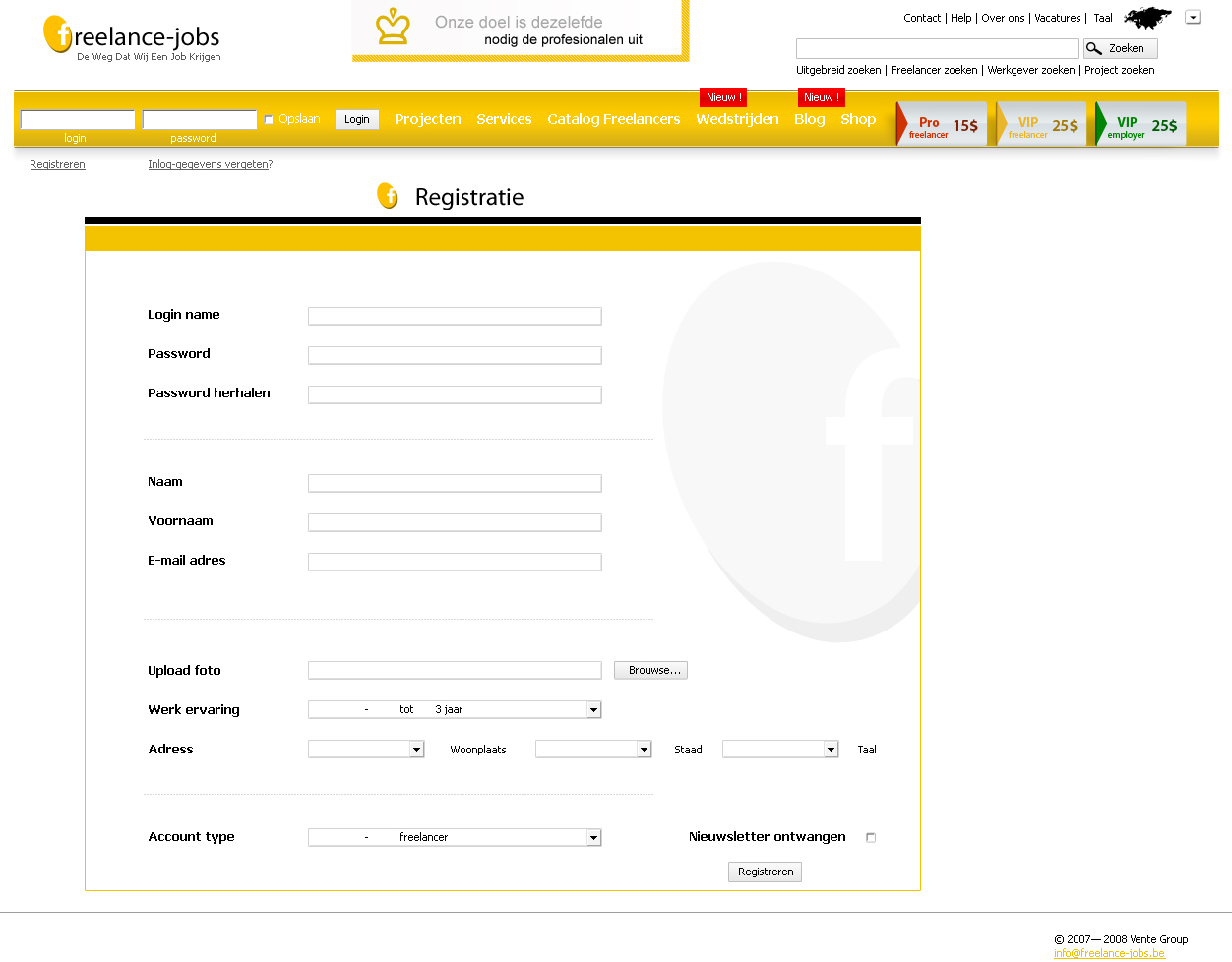The width and height of the screenshot is (1232, 962).
Task: Go to Catalog Freelancers menu
Action: tap(613, 119)
